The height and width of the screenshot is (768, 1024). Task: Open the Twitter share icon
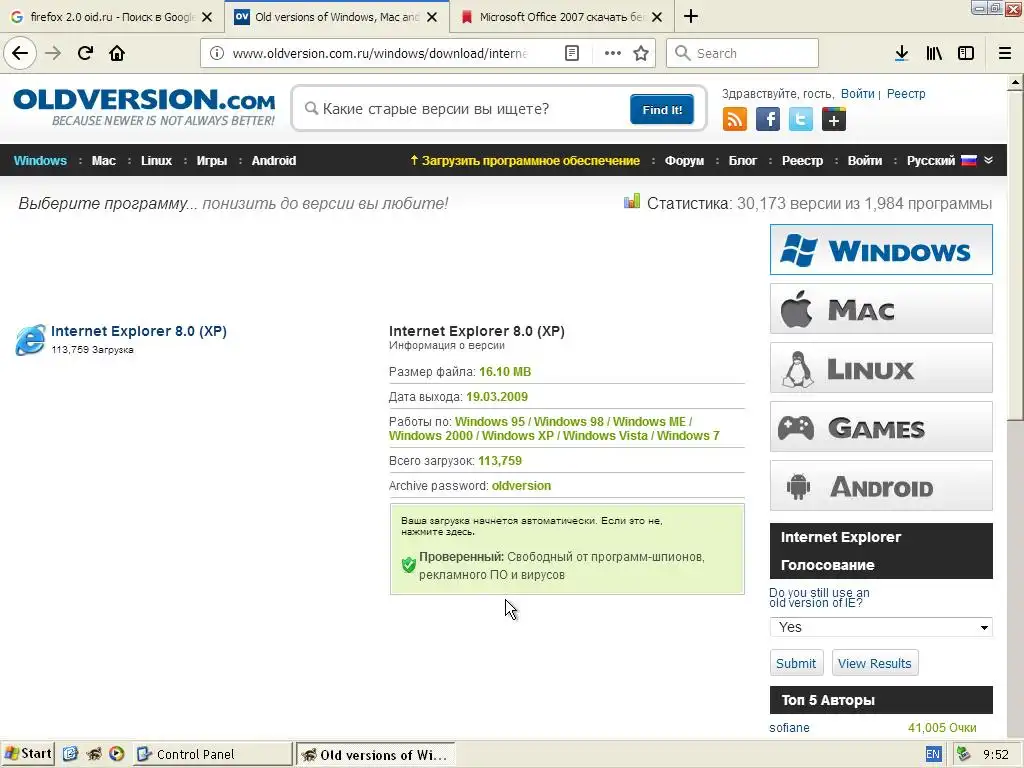[x=801, y=120]
